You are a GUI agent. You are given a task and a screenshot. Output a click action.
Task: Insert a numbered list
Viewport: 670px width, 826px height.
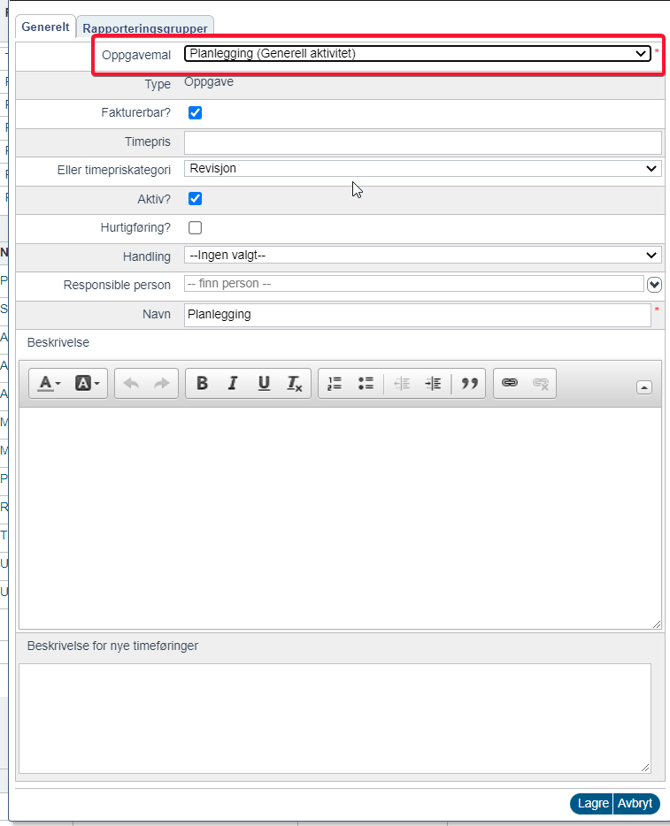coord(335,384)
